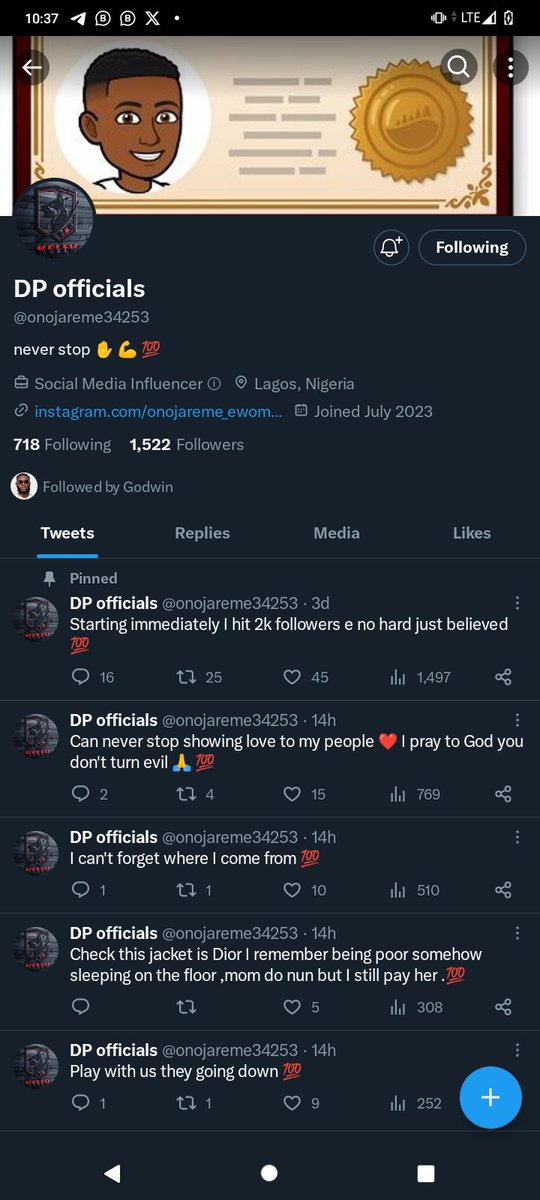Screen dimensions: 540x1200
Task: Tap the Android home navigation button
Action: click(x=269, y=1173)
